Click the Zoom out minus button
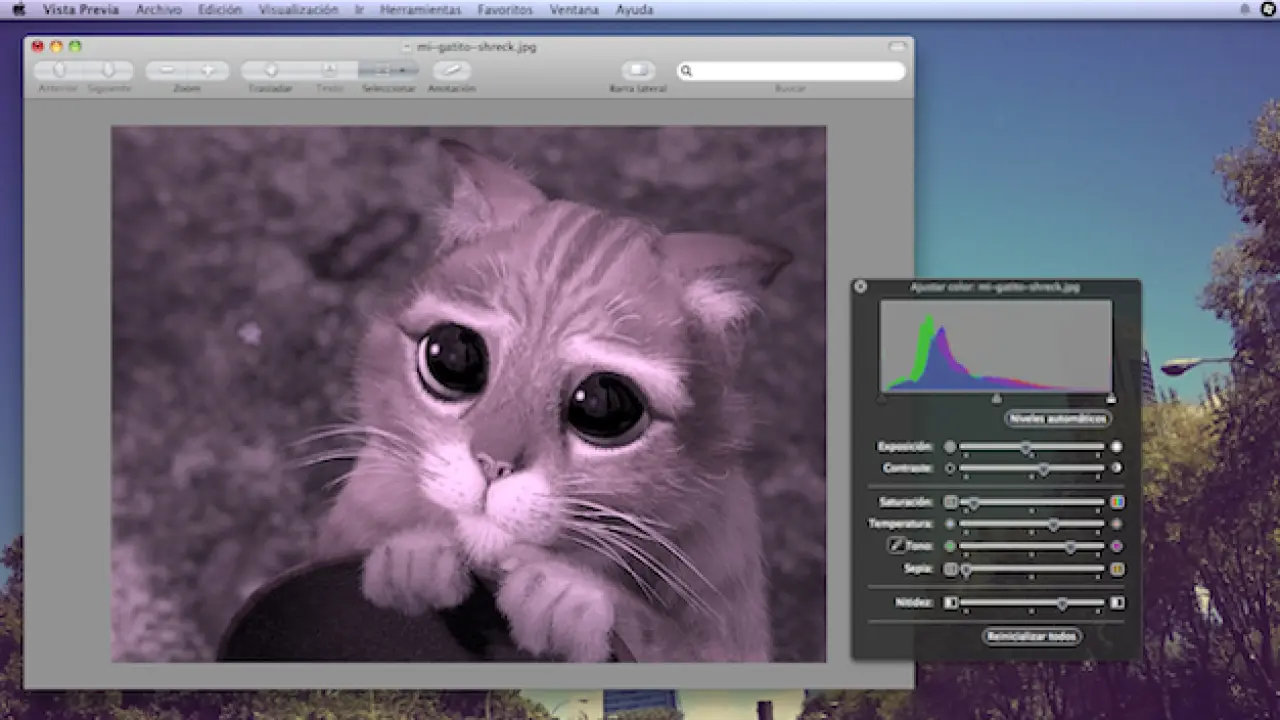The width and height of the screenshot is (1280, 720). click(x=167, y=70)
